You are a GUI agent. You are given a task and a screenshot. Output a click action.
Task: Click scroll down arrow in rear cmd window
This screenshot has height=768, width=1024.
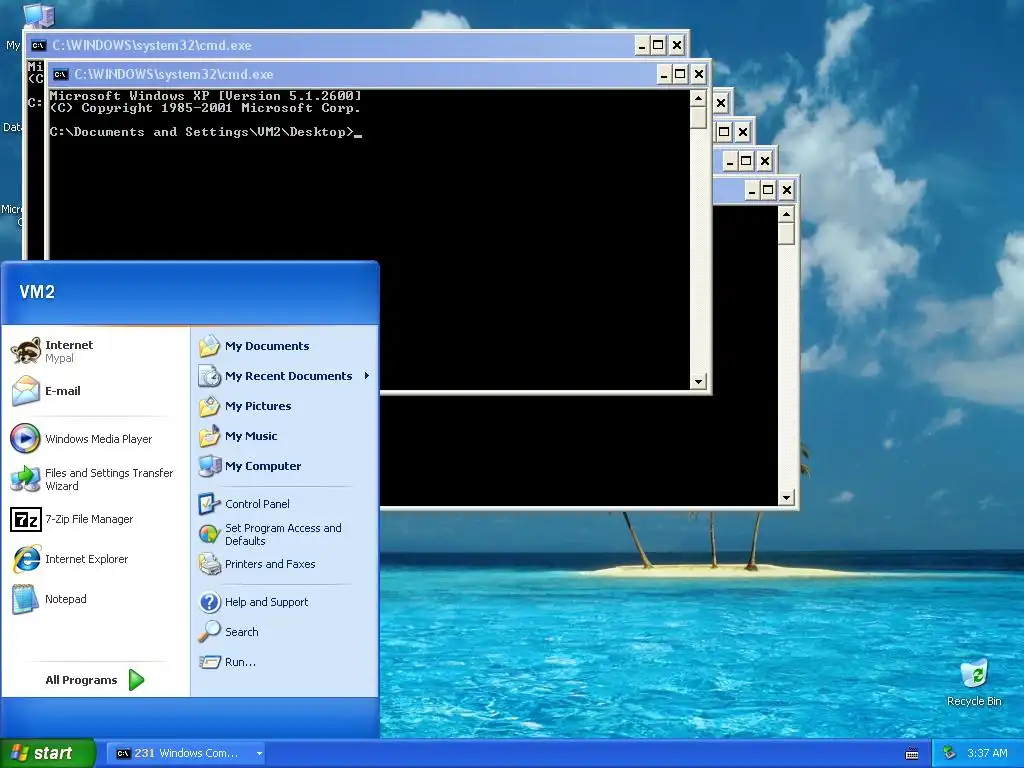786,498
